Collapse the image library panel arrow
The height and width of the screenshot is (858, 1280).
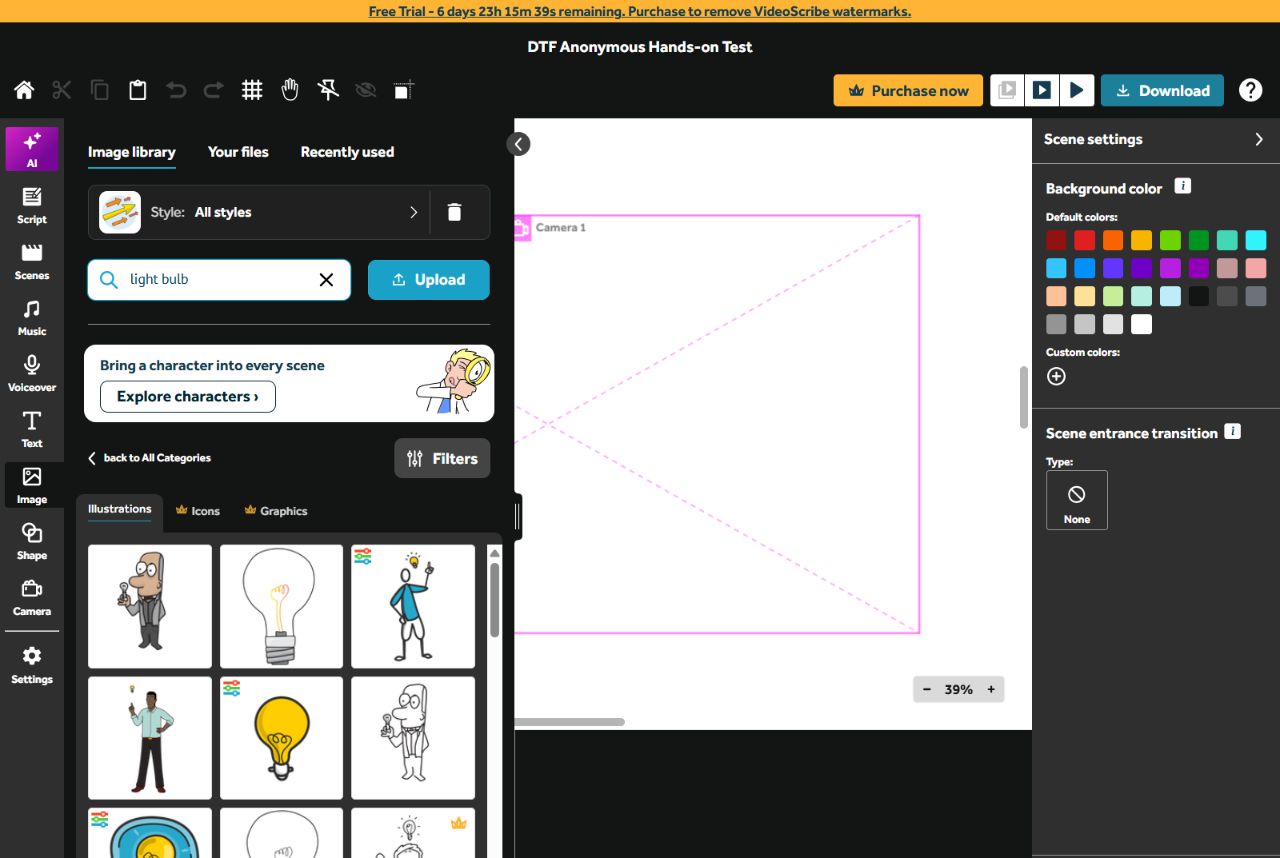(x=518, y=144)
